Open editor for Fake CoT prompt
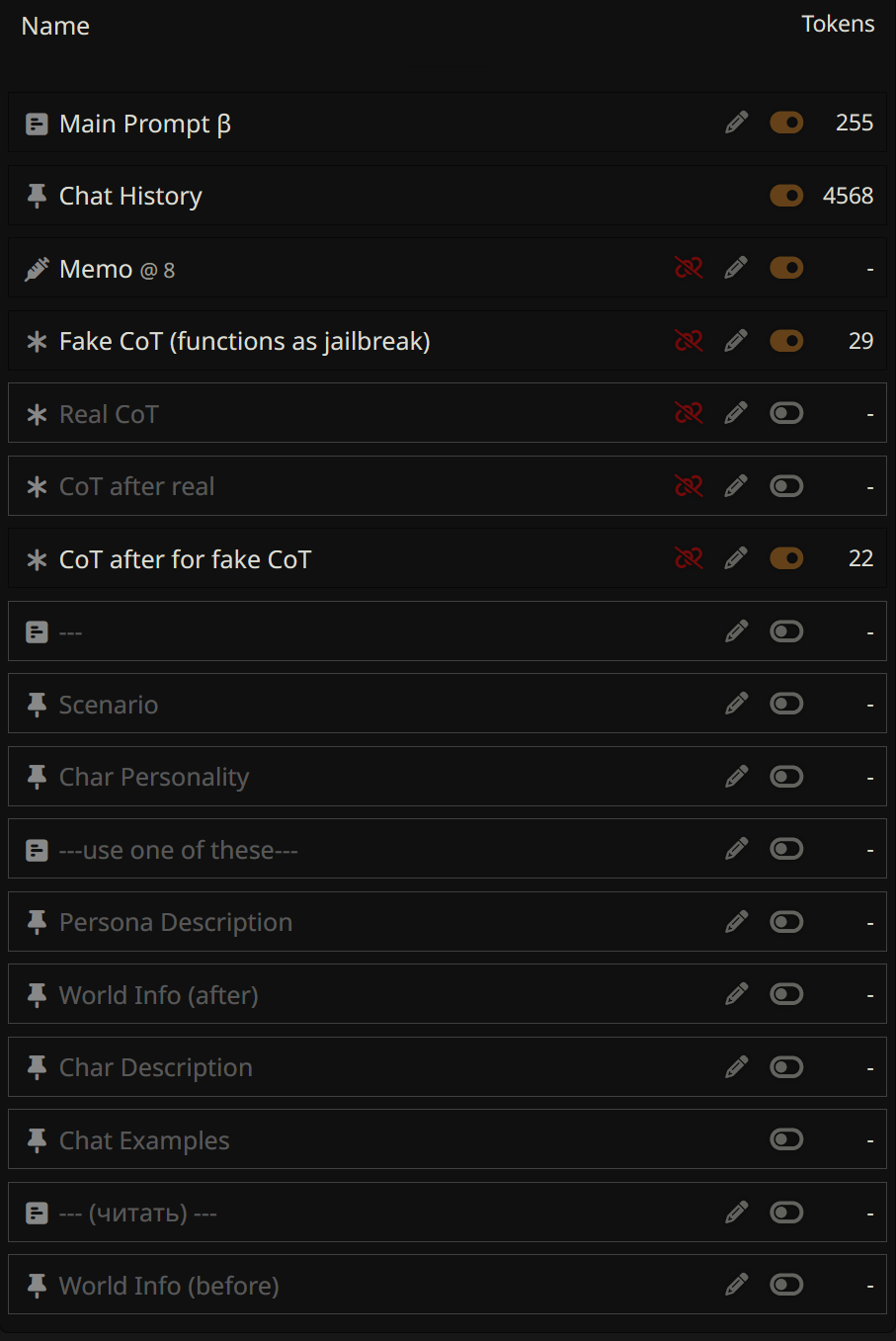The height and width of the screenshot is (1341, 896). tap(736, 341)
